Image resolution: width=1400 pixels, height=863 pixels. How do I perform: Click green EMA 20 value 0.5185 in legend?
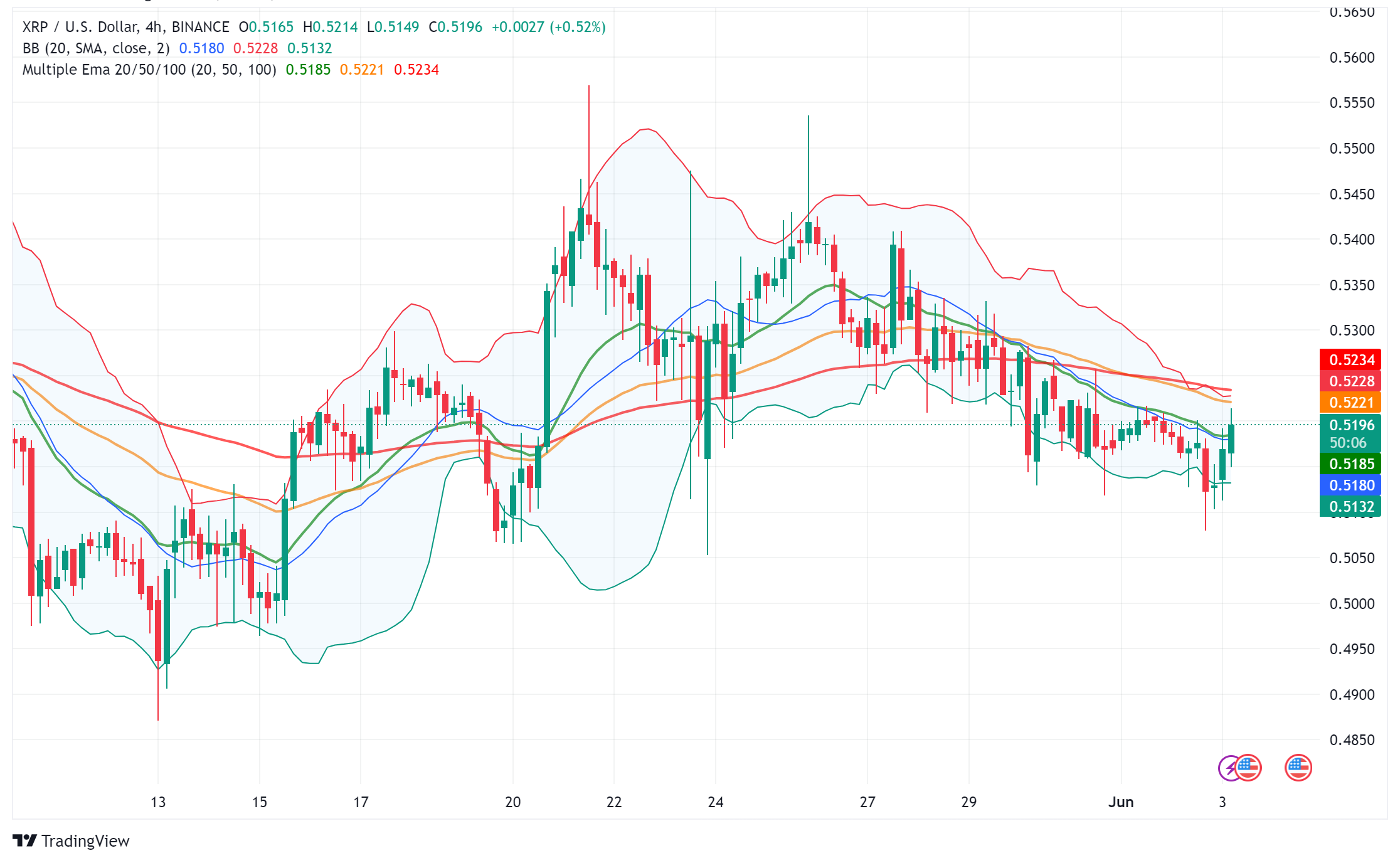tap(308, 70)
